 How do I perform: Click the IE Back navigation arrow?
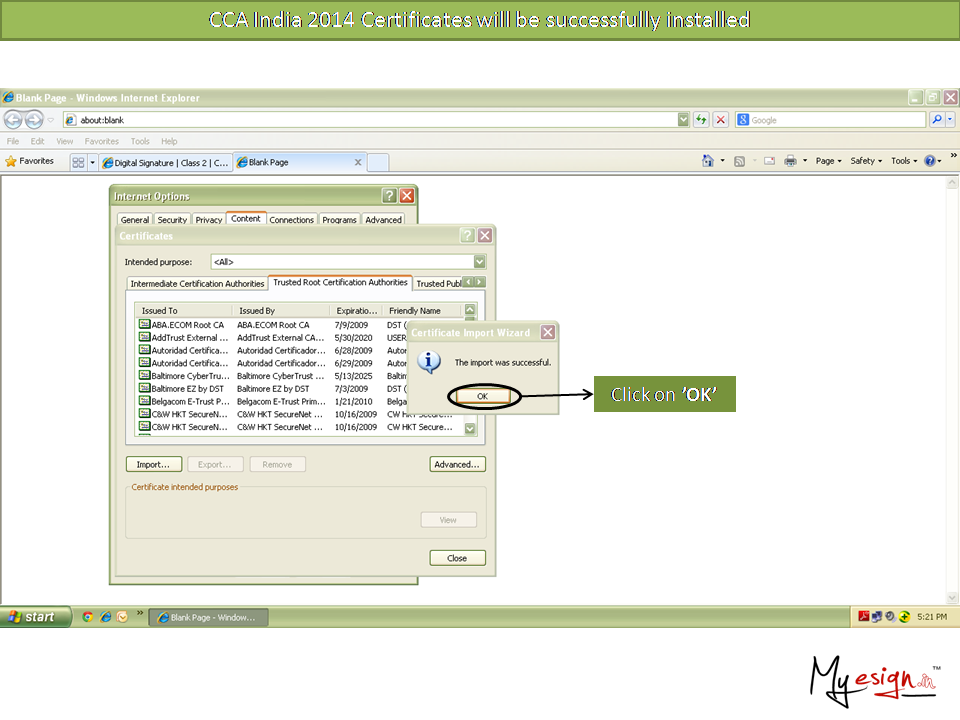(x=13, y=120)
